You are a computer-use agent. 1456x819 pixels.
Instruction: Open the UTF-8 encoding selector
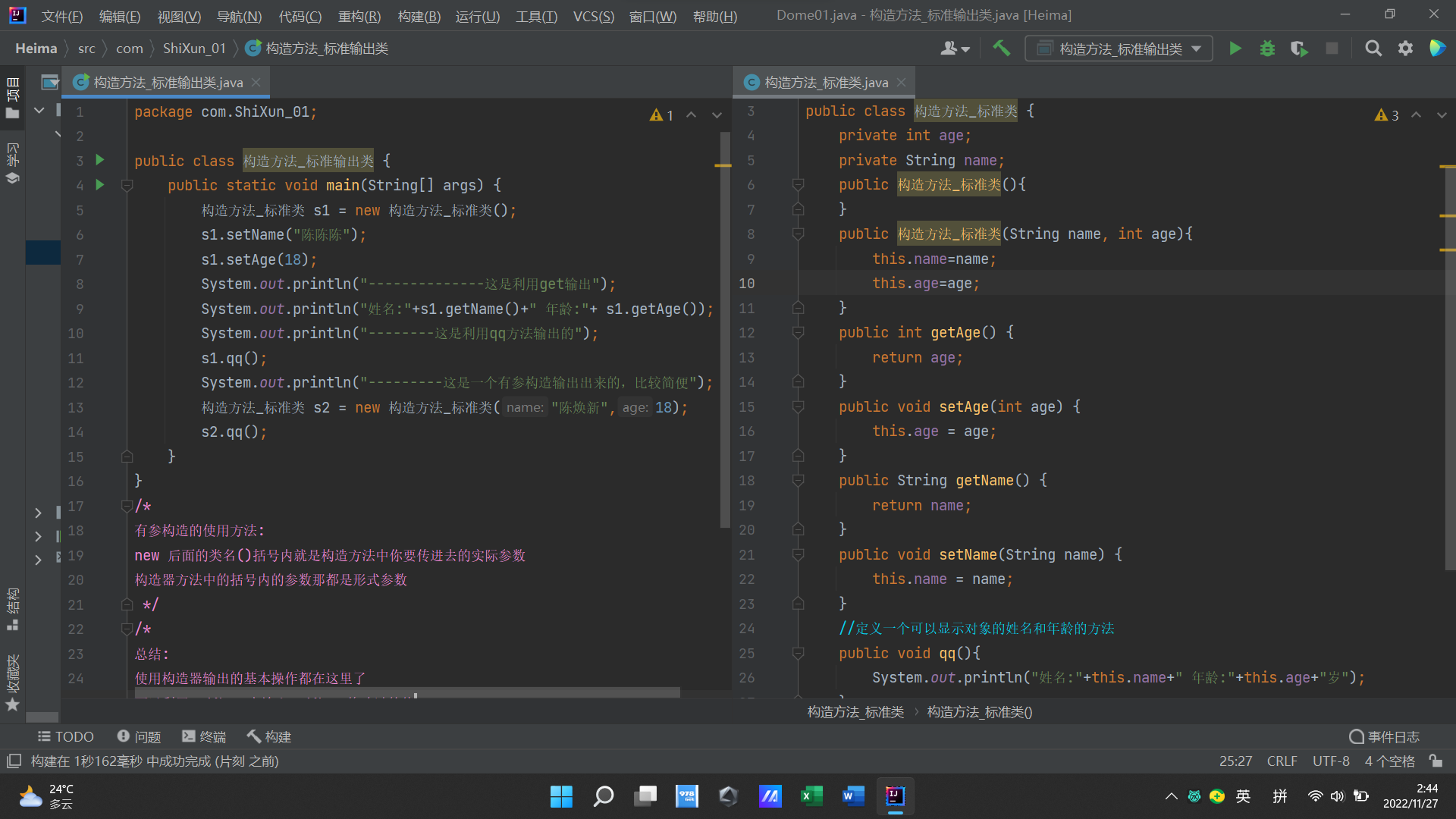pos(1331,761)
